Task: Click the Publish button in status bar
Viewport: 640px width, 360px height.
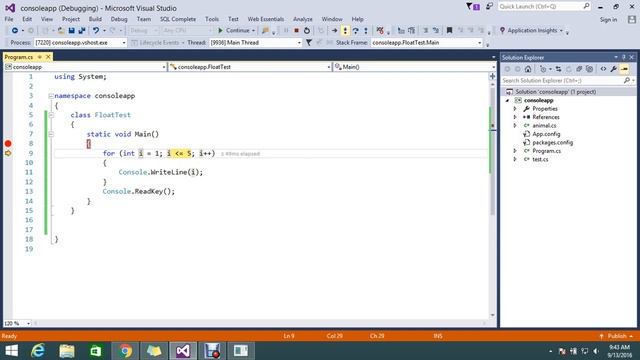Action: (617, 336)
